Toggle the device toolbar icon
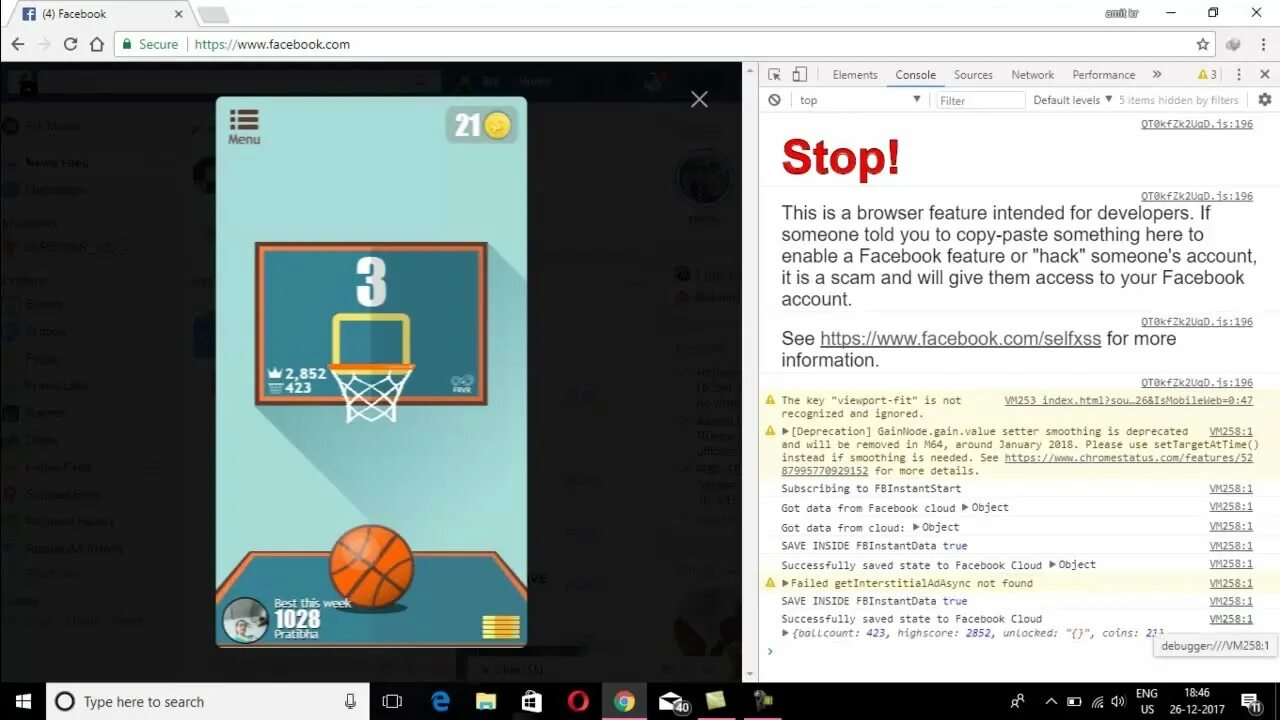Screen dimensions: 1280x720 pyautogui.click(x=800, y=75)
